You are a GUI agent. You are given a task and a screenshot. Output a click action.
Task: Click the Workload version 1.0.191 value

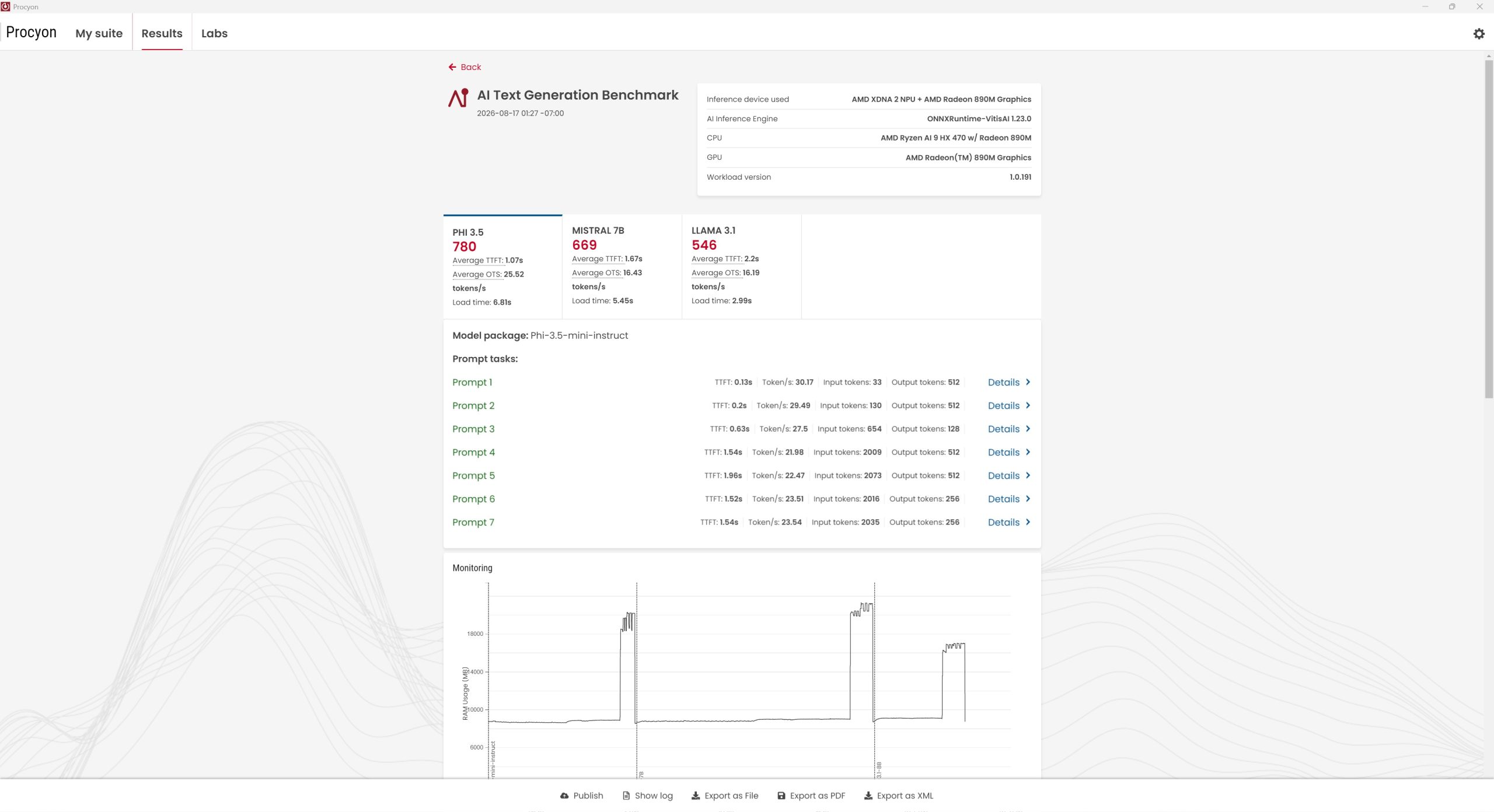click(x=1020, y=177)
